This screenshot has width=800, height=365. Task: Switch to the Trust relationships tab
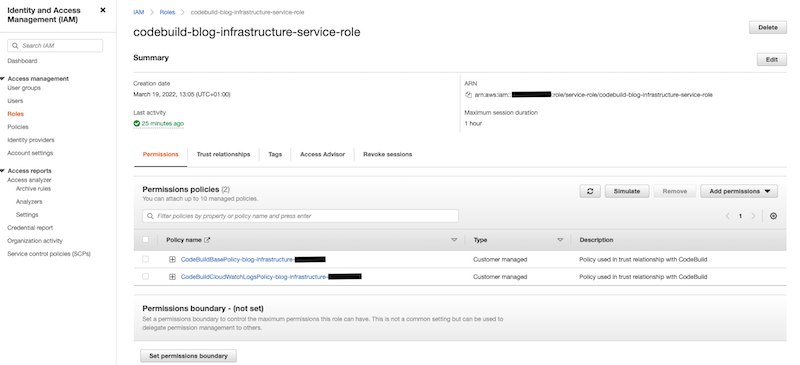[x=223, y=154]
